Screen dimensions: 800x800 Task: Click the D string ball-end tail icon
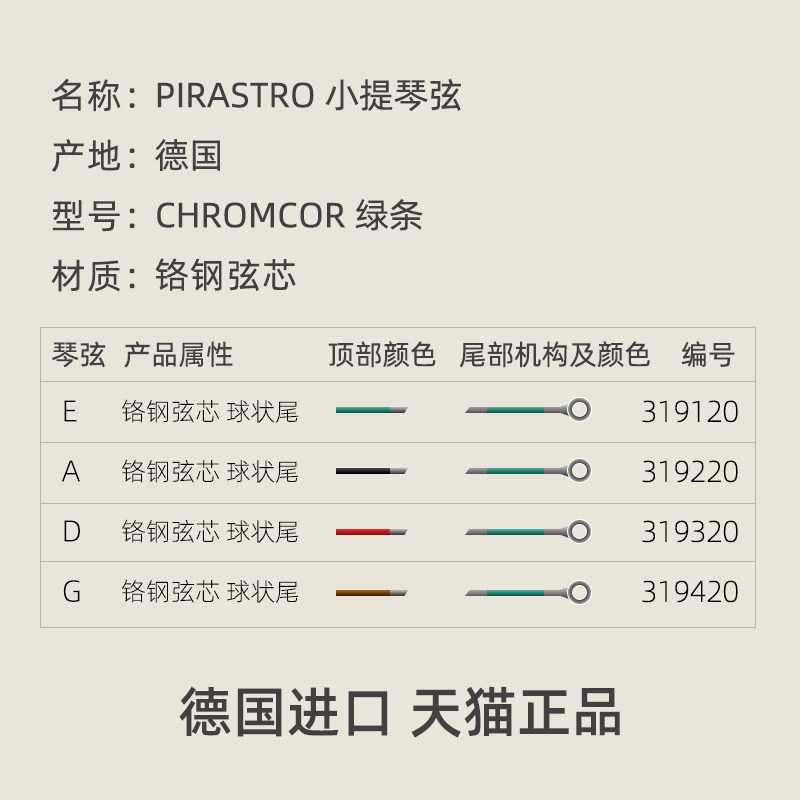(x=528, y=532)
